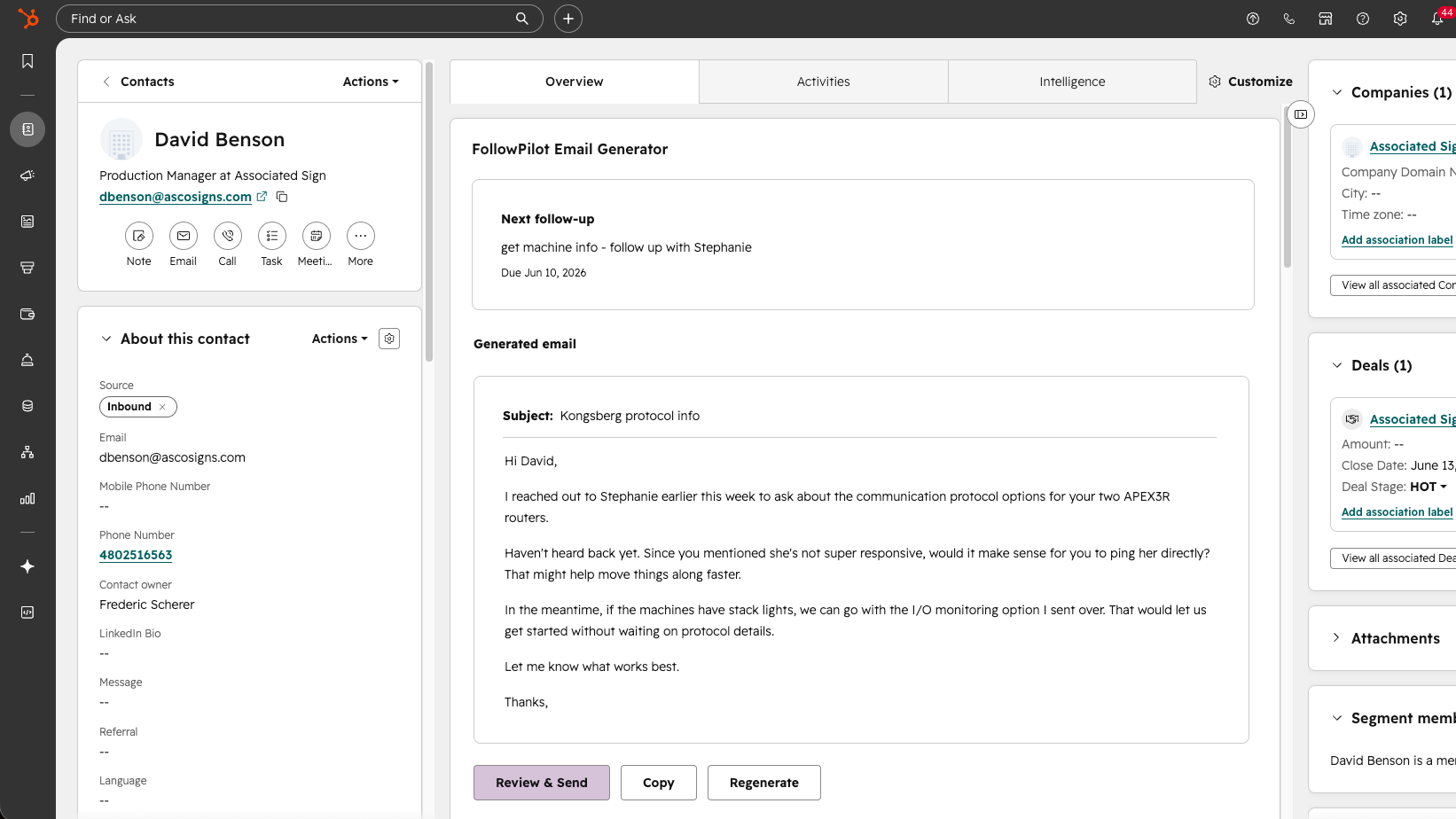The width and height of the screenshot is (1456, 819).
Task: Click the plus create button in top bar
Action: click(x=568, y=19)
